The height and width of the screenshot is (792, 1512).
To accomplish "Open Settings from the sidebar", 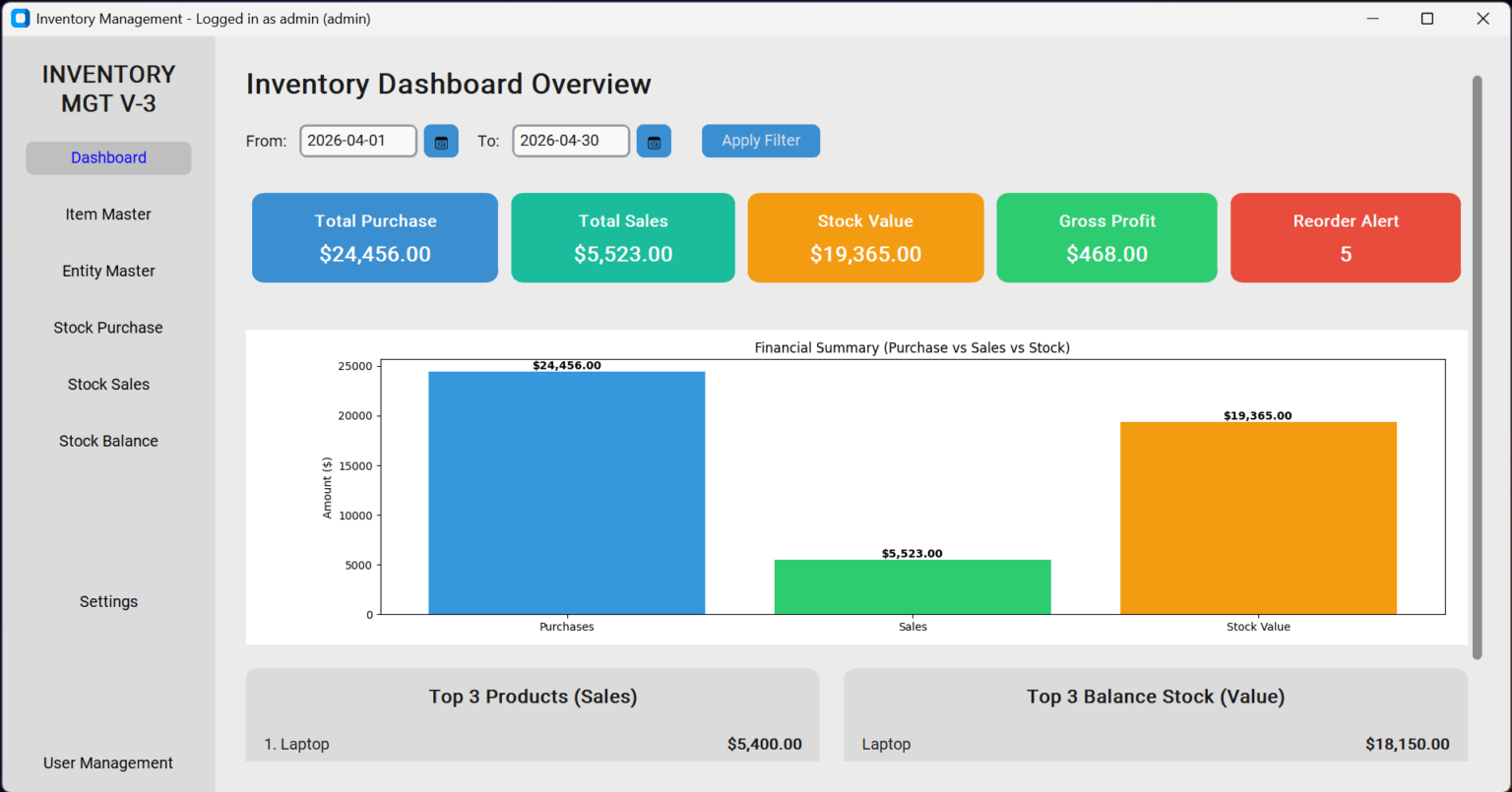I will [108, 602].
